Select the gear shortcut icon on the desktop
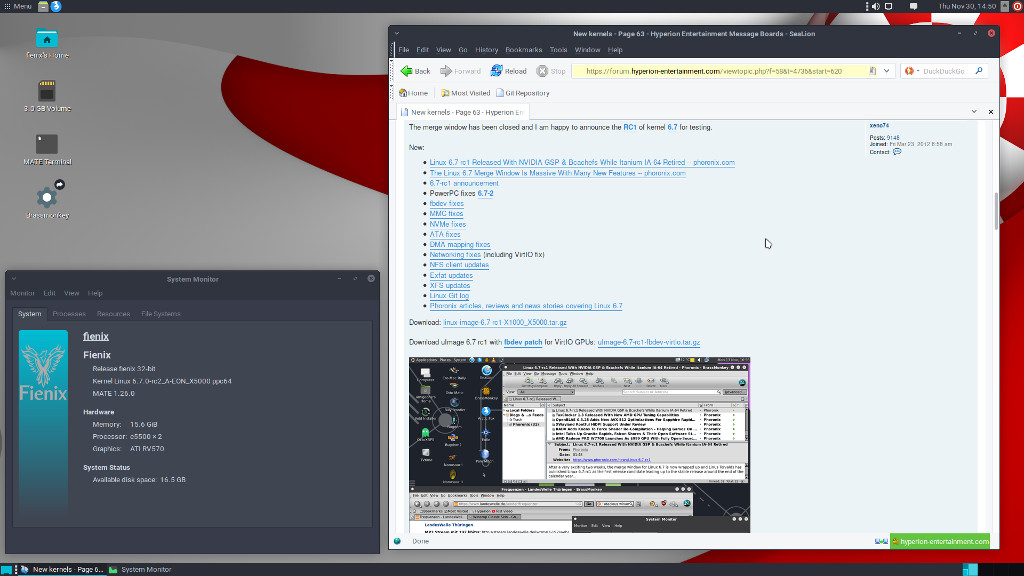The height and width of the screenshot is (576, 1024). (47, 196)
